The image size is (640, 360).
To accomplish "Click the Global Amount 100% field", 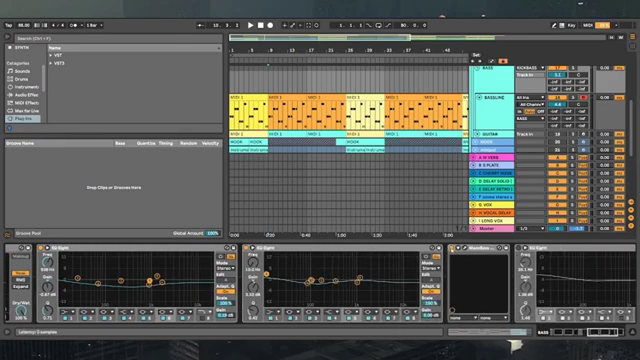I will pyautogui.click(x=212, y=233).
